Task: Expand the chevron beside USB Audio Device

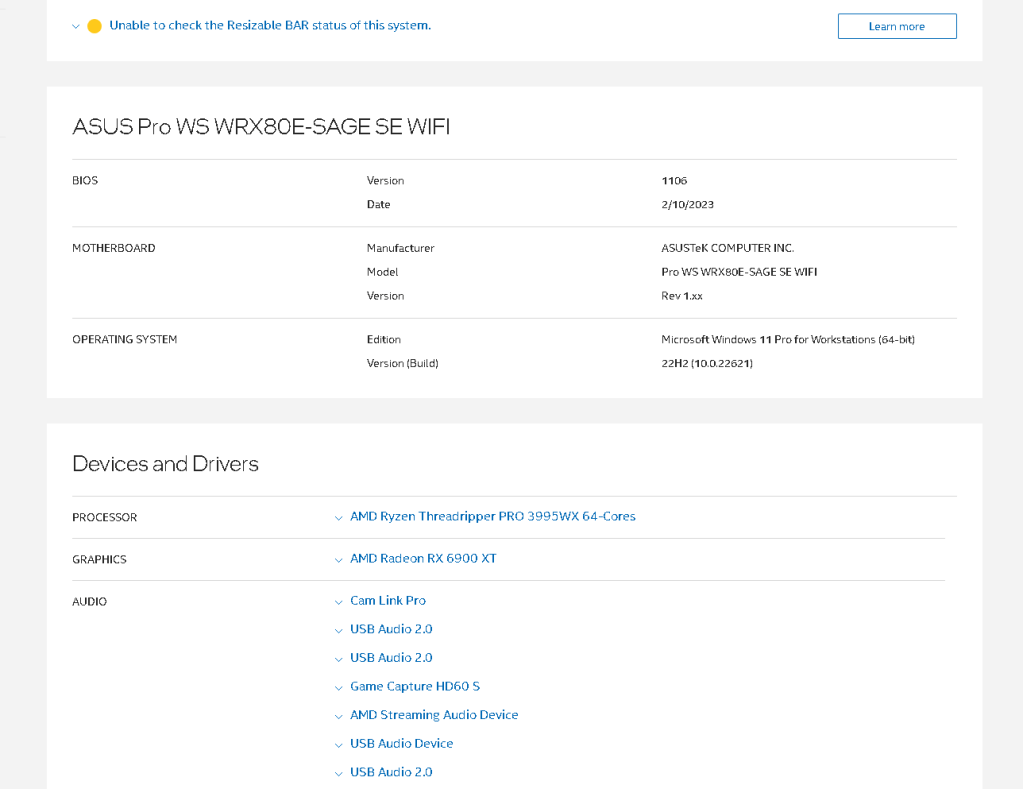Action: (339, 745)
